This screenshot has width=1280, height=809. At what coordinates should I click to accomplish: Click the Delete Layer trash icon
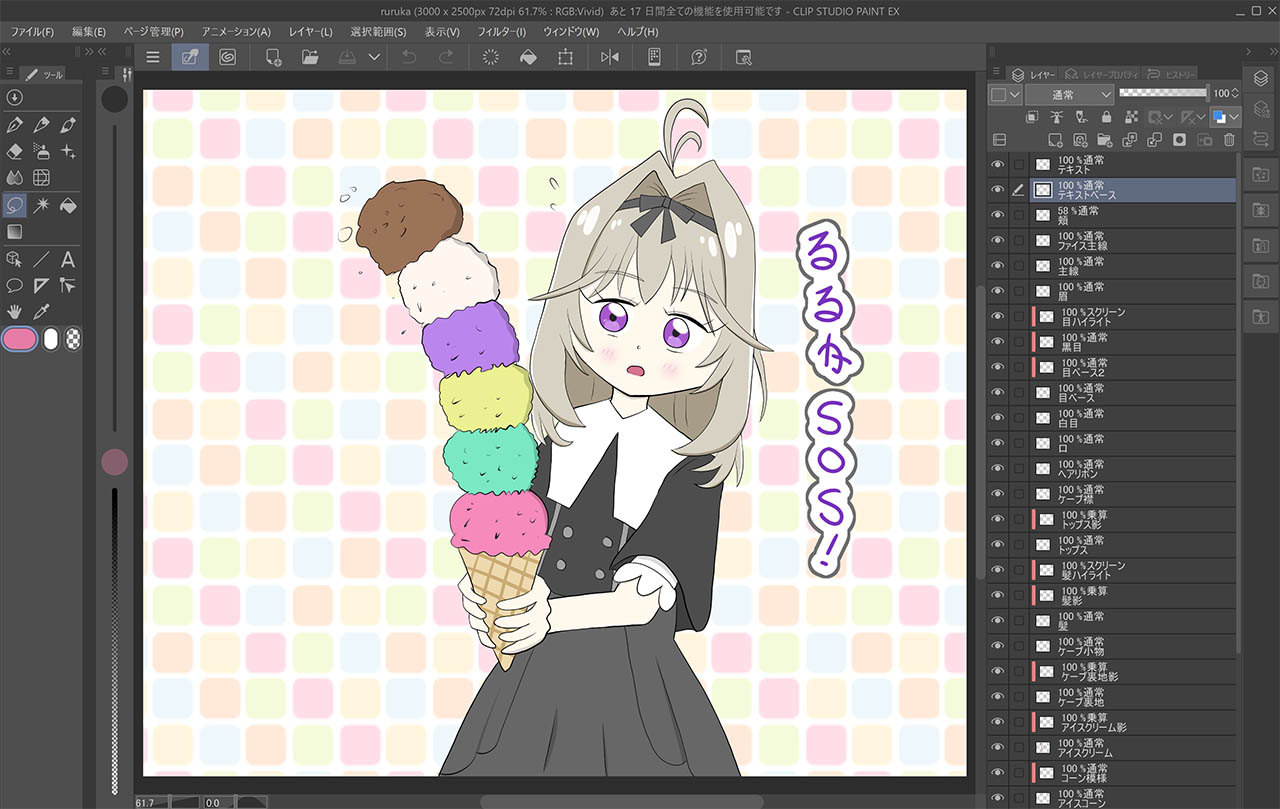[x=1229, y=140]
